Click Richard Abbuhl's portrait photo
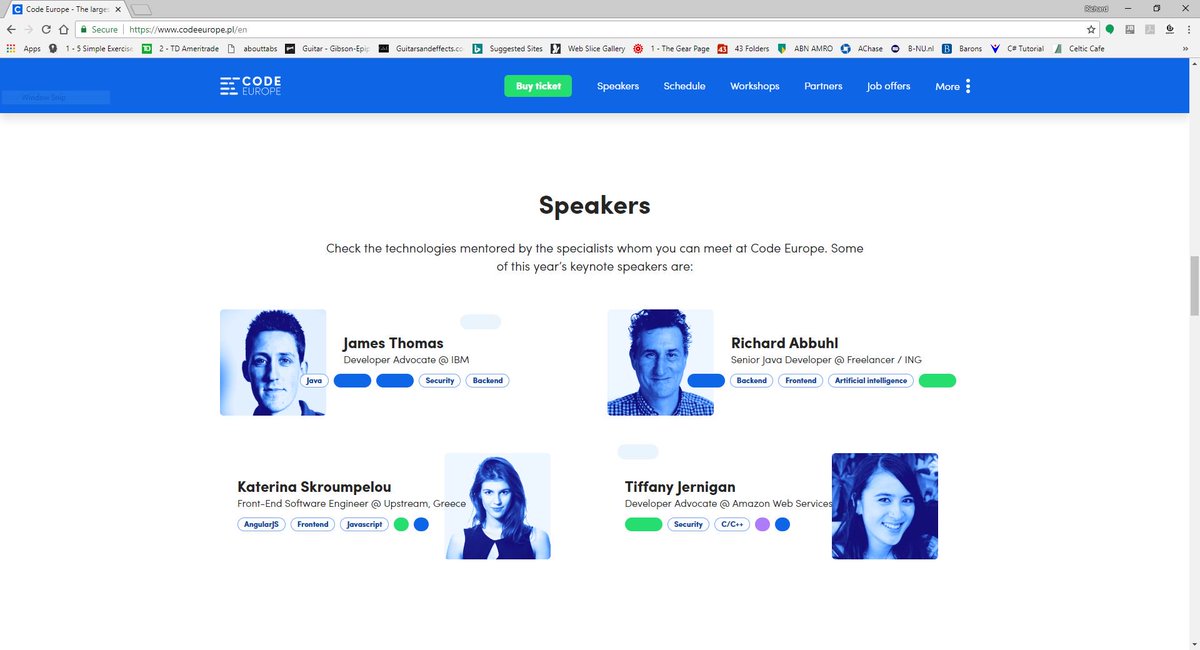 (660, 362)
